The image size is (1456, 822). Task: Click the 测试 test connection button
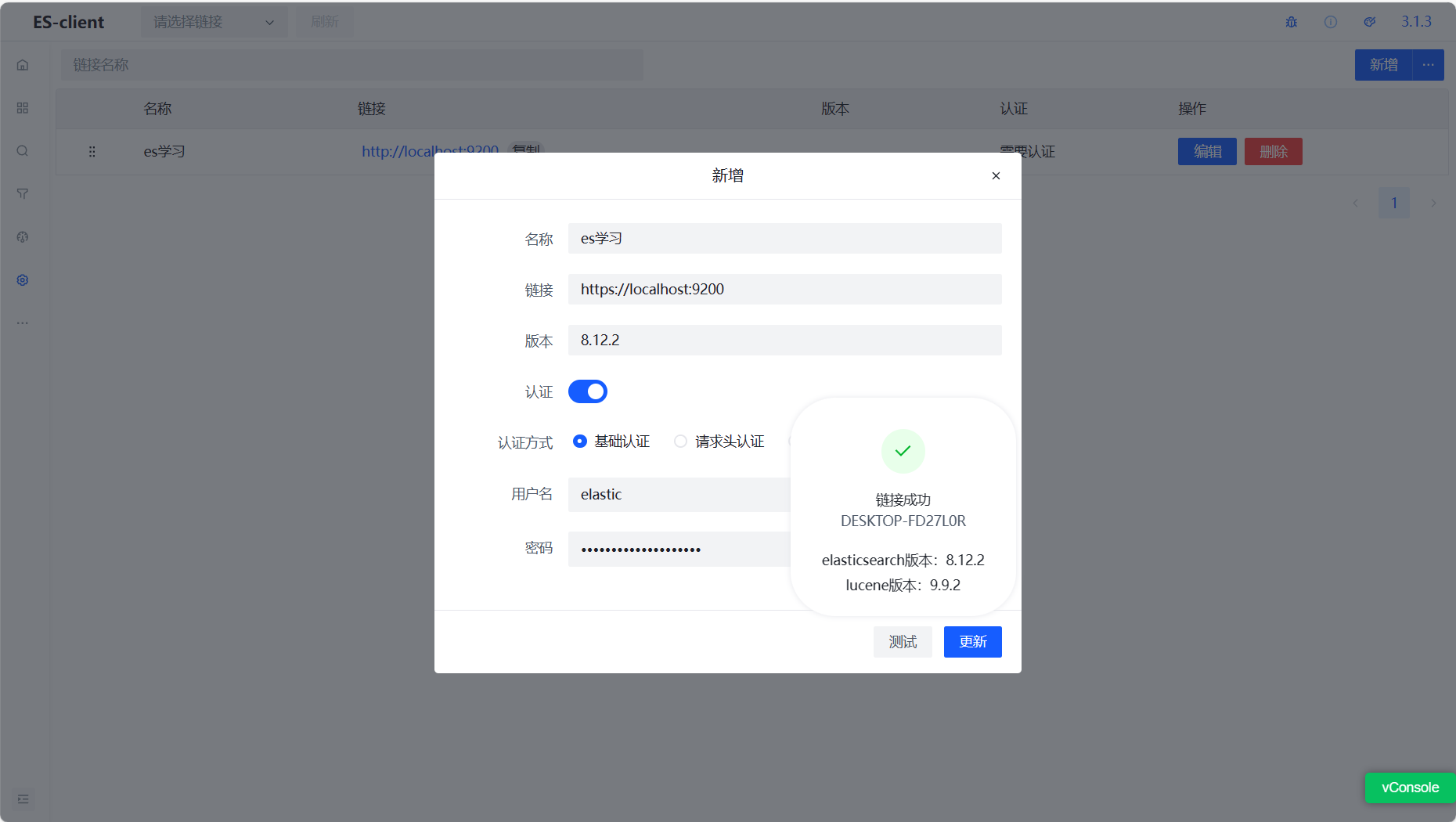[902, 641]
